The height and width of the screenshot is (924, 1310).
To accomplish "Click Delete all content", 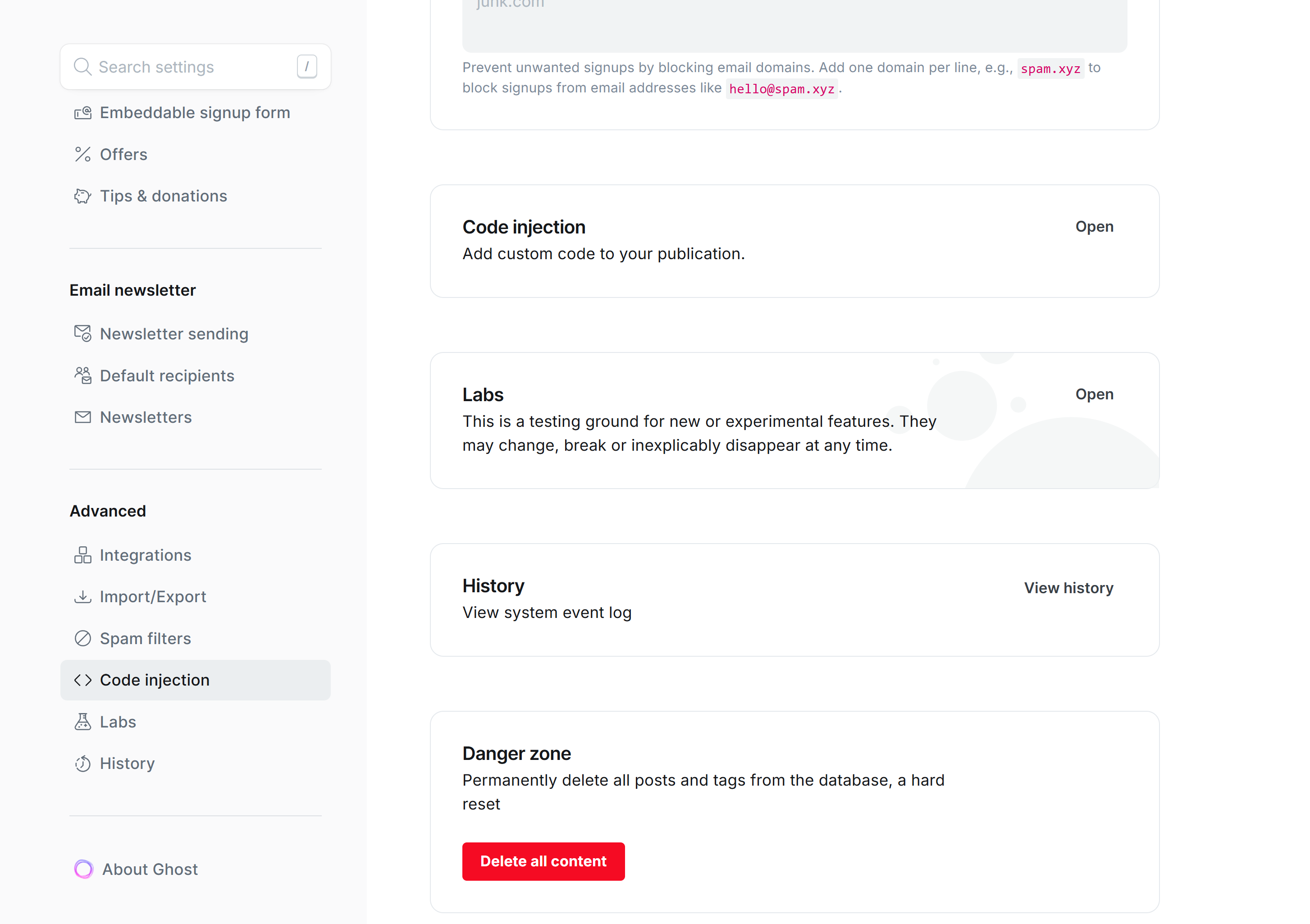I will coord(543,860).
